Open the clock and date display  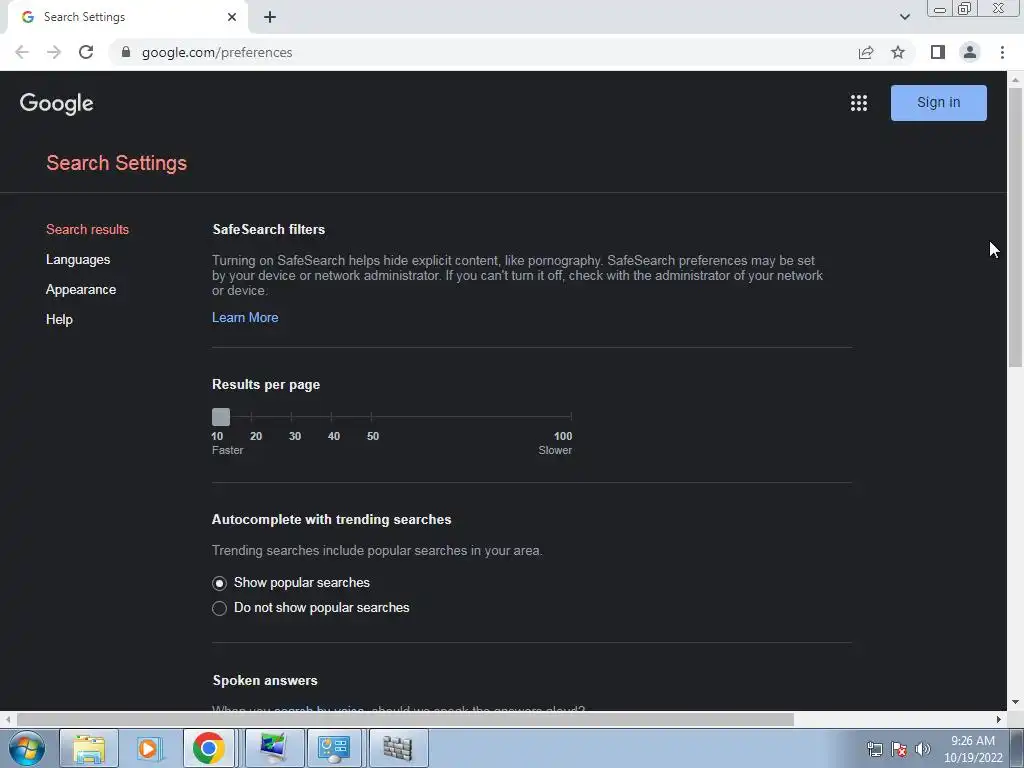click(x=973, y=749)
